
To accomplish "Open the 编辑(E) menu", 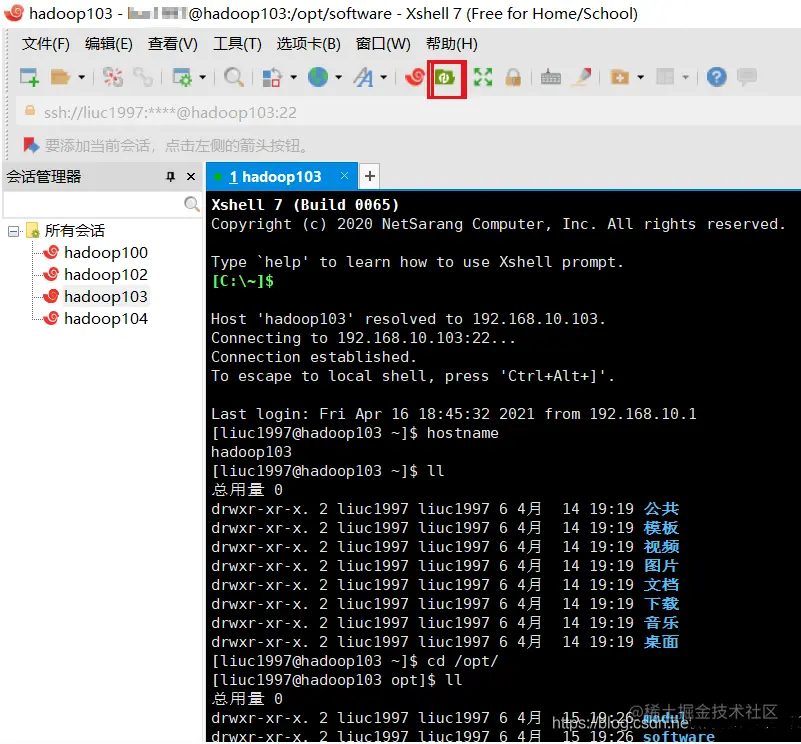I will 109,44.
